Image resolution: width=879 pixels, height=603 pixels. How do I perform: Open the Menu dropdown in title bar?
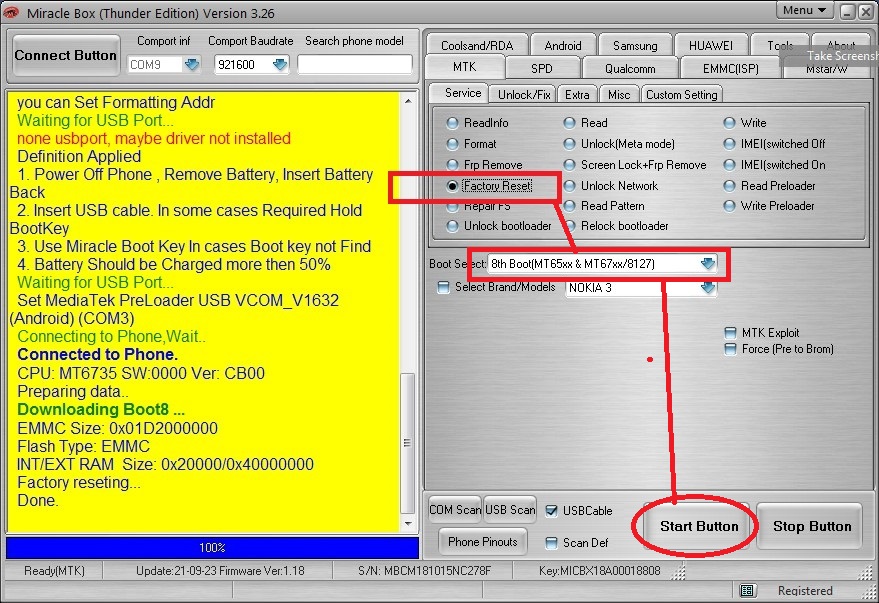point(804,10)
